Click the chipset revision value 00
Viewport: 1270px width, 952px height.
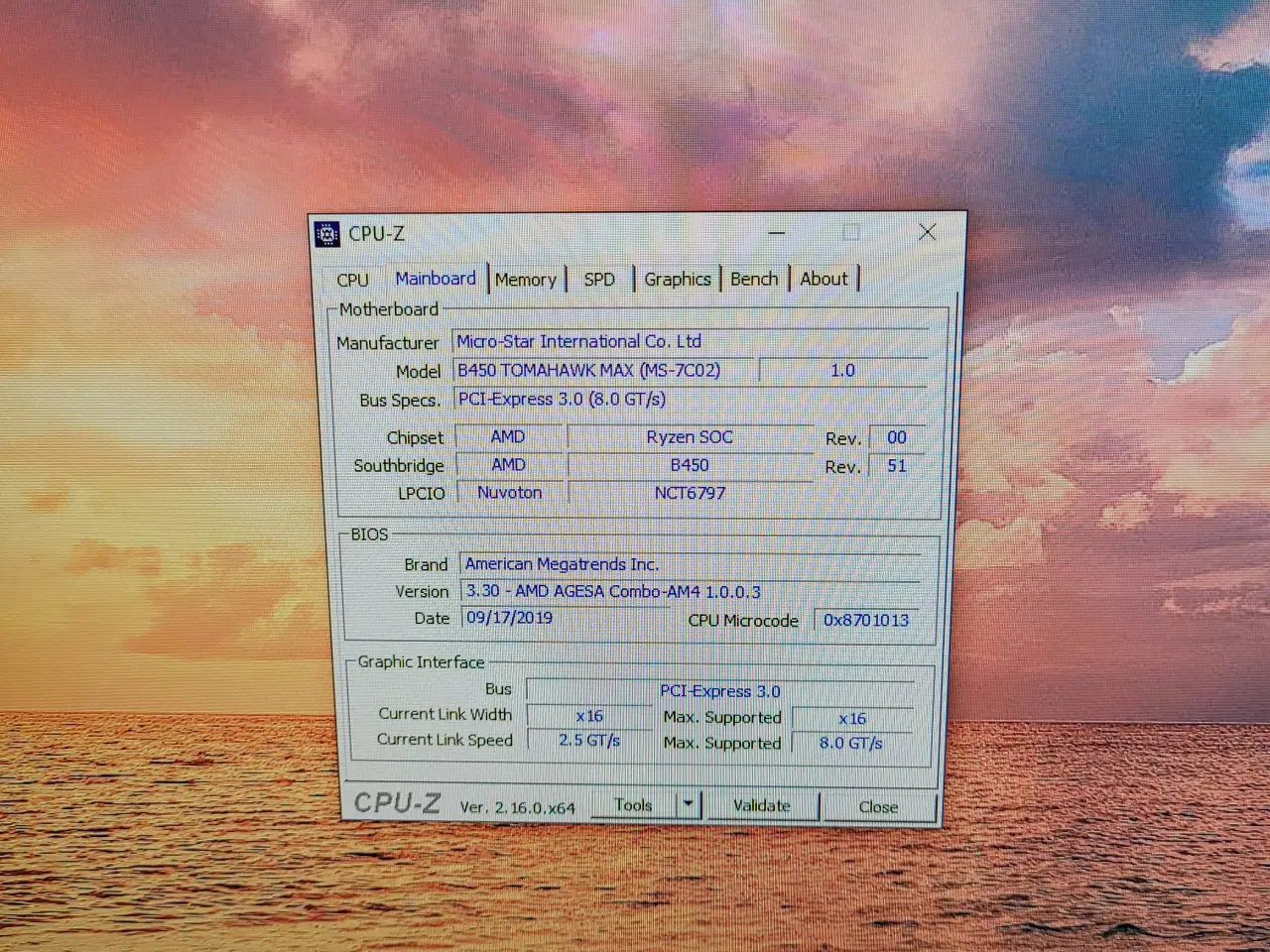tap(897, 437)
